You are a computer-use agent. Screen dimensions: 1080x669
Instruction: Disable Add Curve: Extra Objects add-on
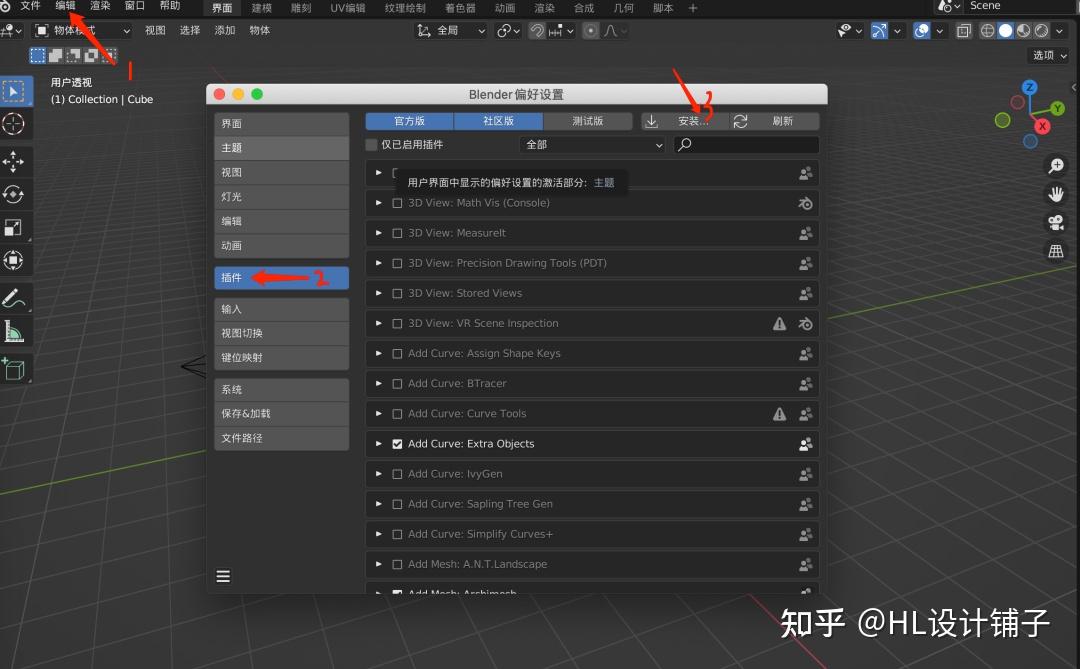point(397,444)
